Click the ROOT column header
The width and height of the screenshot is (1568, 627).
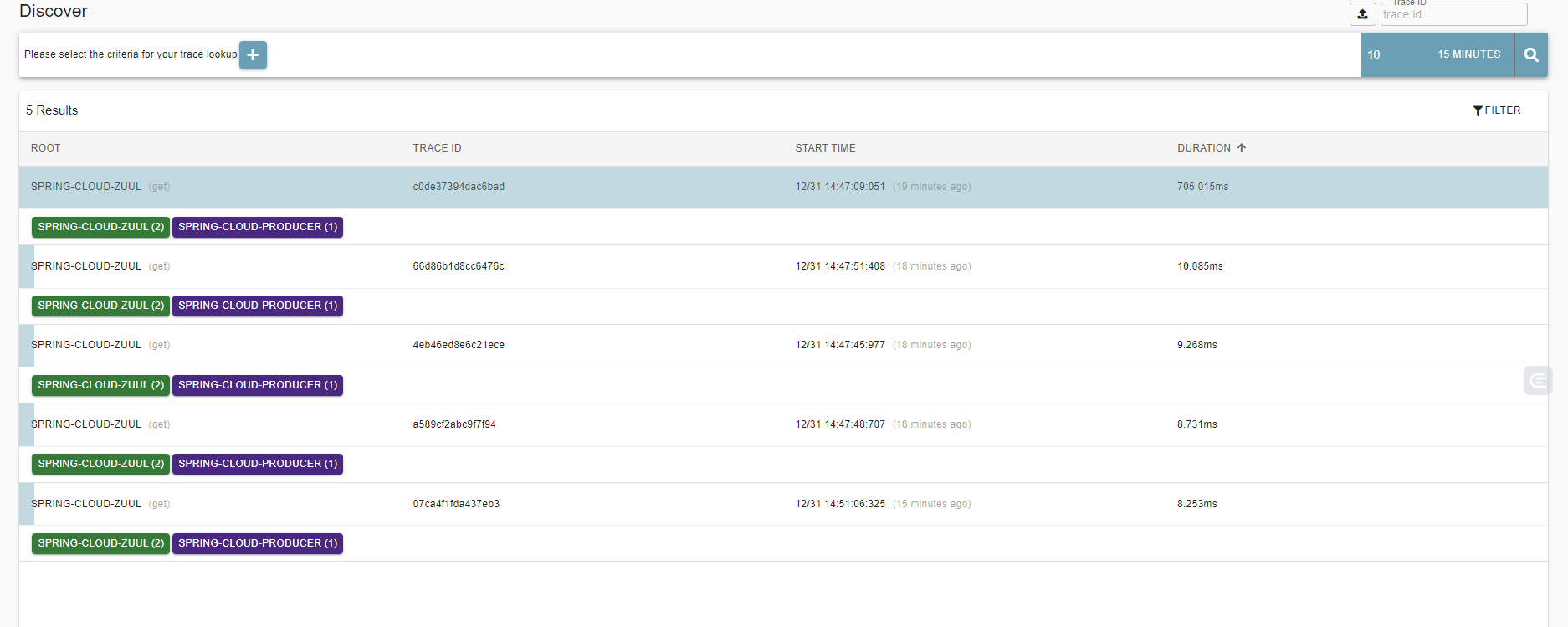point(46,148)
